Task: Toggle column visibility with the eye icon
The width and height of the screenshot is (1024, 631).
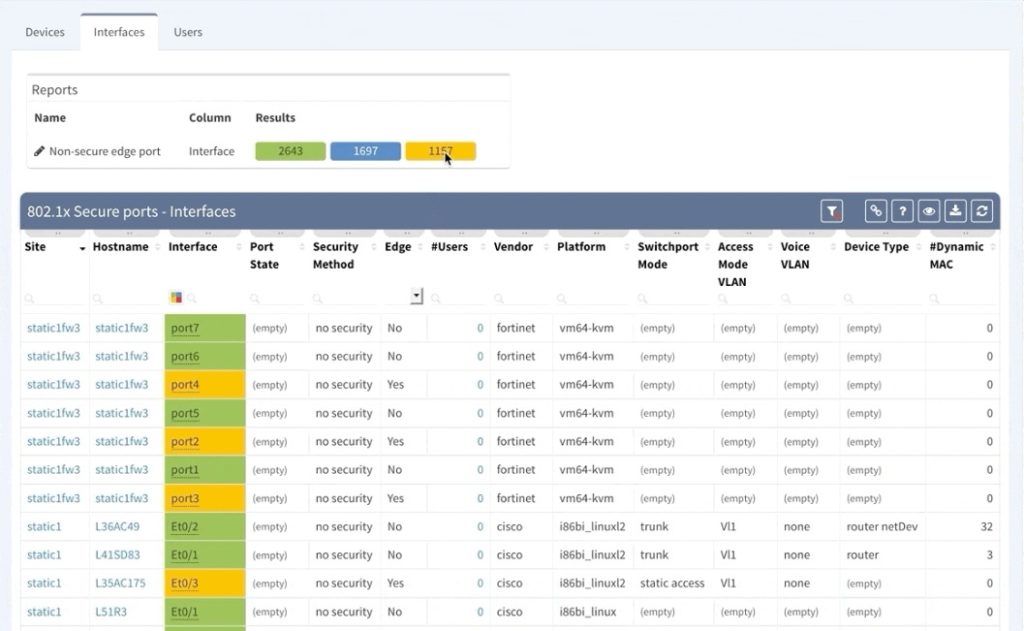Action: tap(929, 211)
